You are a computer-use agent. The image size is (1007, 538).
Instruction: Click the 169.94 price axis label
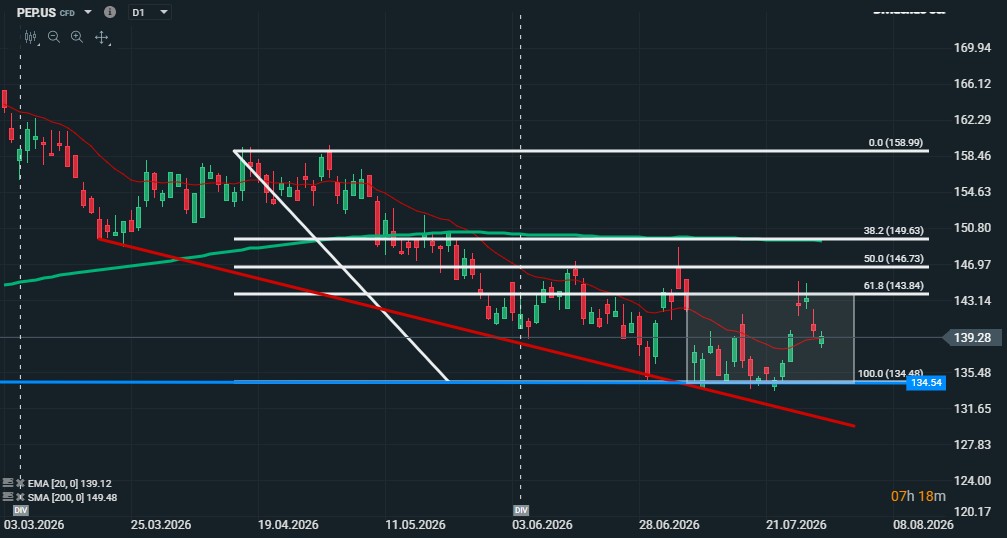click(972, 48)
